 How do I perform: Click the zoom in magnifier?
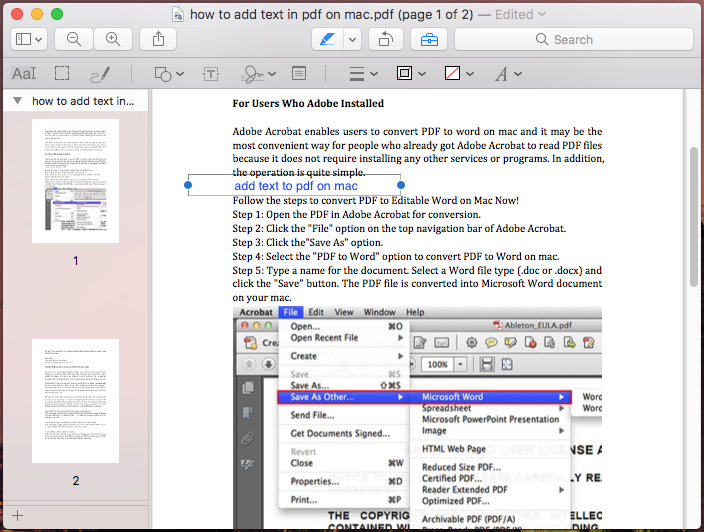113,40
